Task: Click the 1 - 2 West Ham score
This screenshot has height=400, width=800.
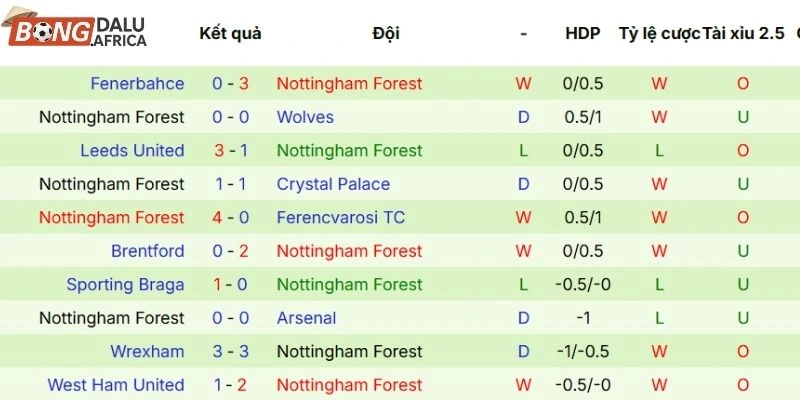Action: (x=230, y=385)
